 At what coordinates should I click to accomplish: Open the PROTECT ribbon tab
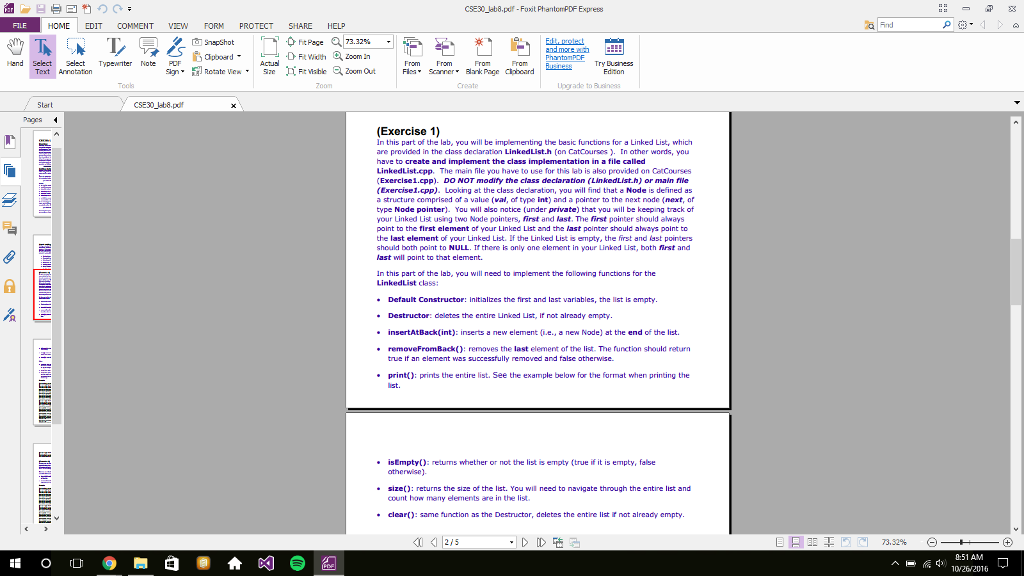[256, 26]
